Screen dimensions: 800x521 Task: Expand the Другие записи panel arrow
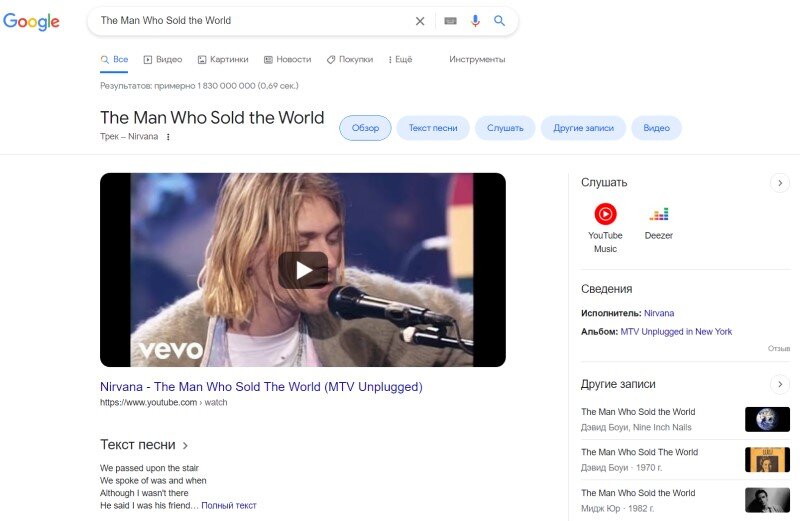point(780,384)
